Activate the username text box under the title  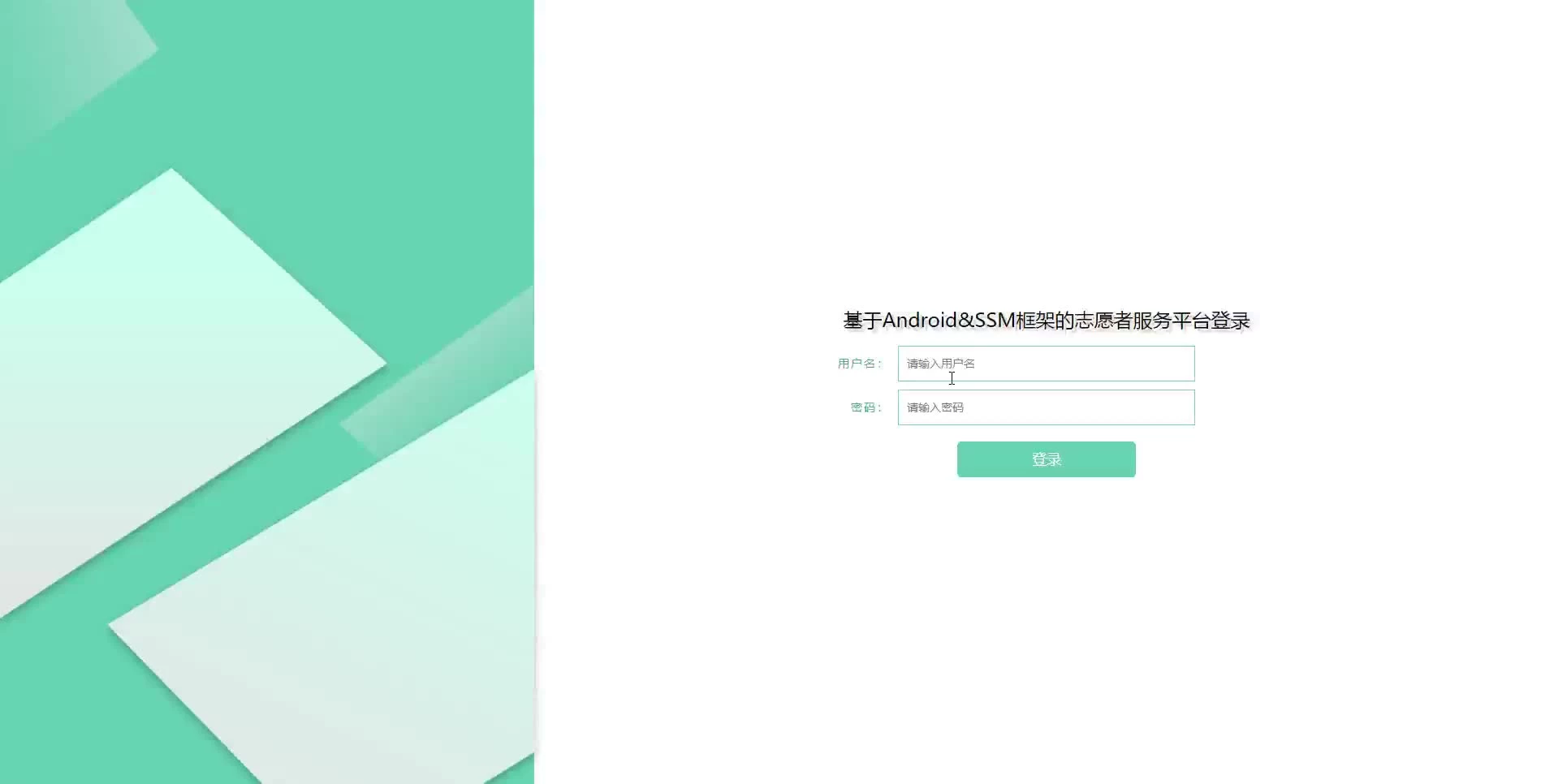[x=1046, y=364]
